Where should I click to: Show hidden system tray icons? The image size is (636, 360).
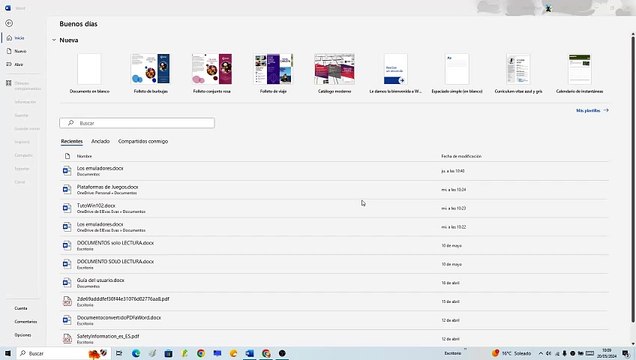pyautogui.click(x=540, y=354)
